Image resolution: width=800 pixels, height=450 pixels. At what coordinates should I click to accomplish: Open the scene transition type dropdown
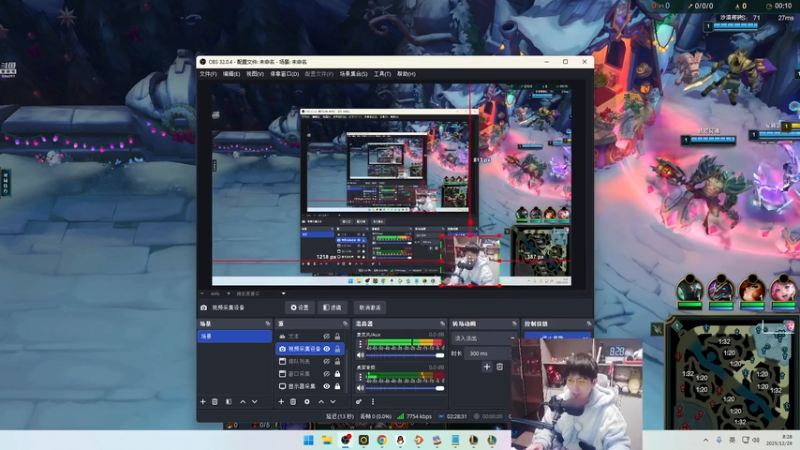(x=484, y=338)
